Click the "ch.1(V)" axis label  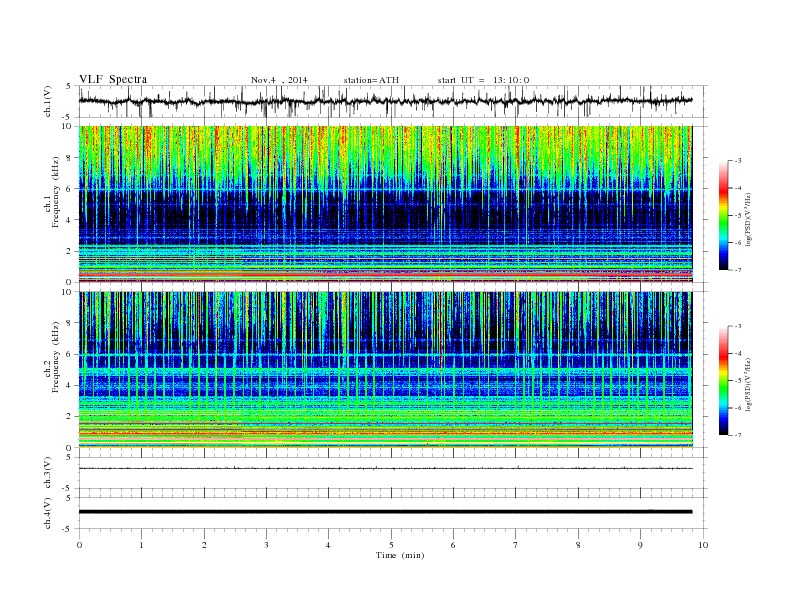[x=47, y=101]
